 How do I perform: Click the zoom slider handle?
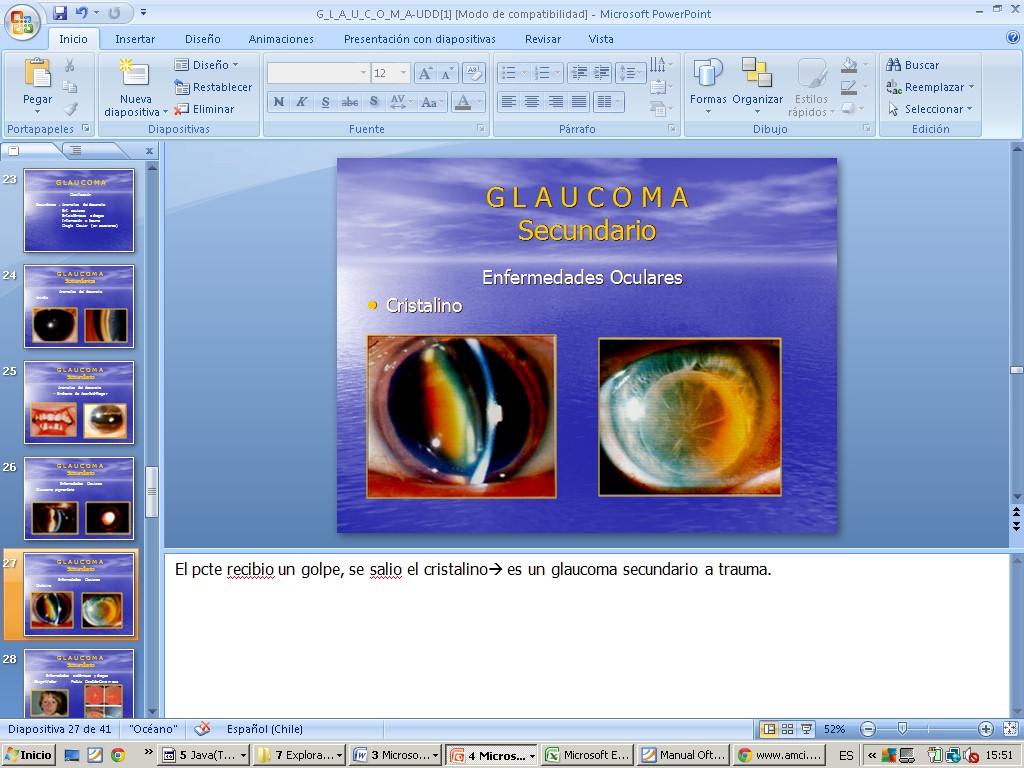tap(902, 729)
